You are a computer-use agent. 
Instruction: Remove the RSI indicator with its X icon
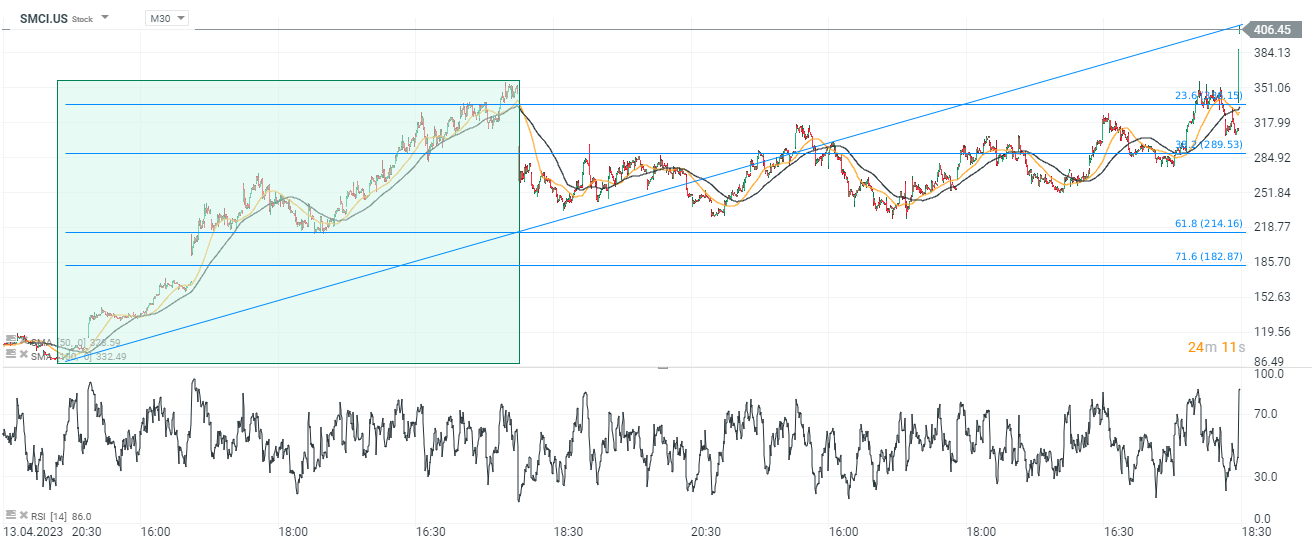click(24, 515)
